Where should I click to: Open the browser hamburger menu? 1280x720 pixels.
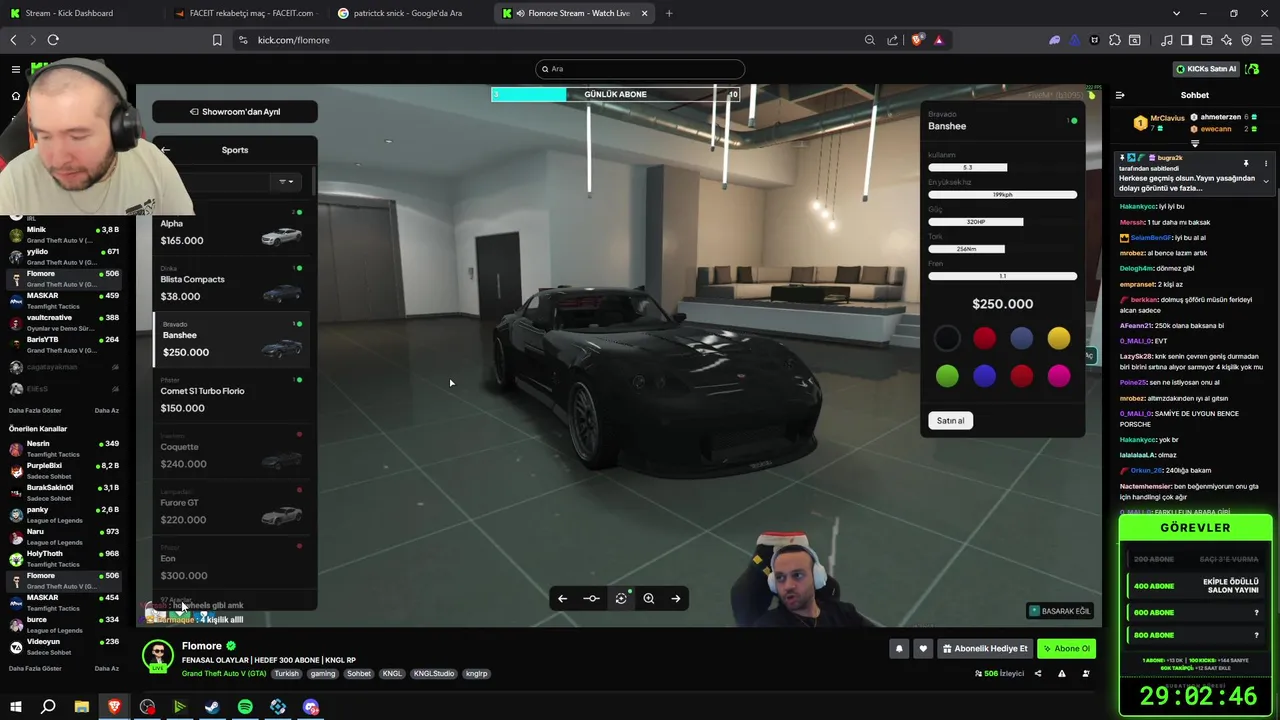coord(1266,40)
